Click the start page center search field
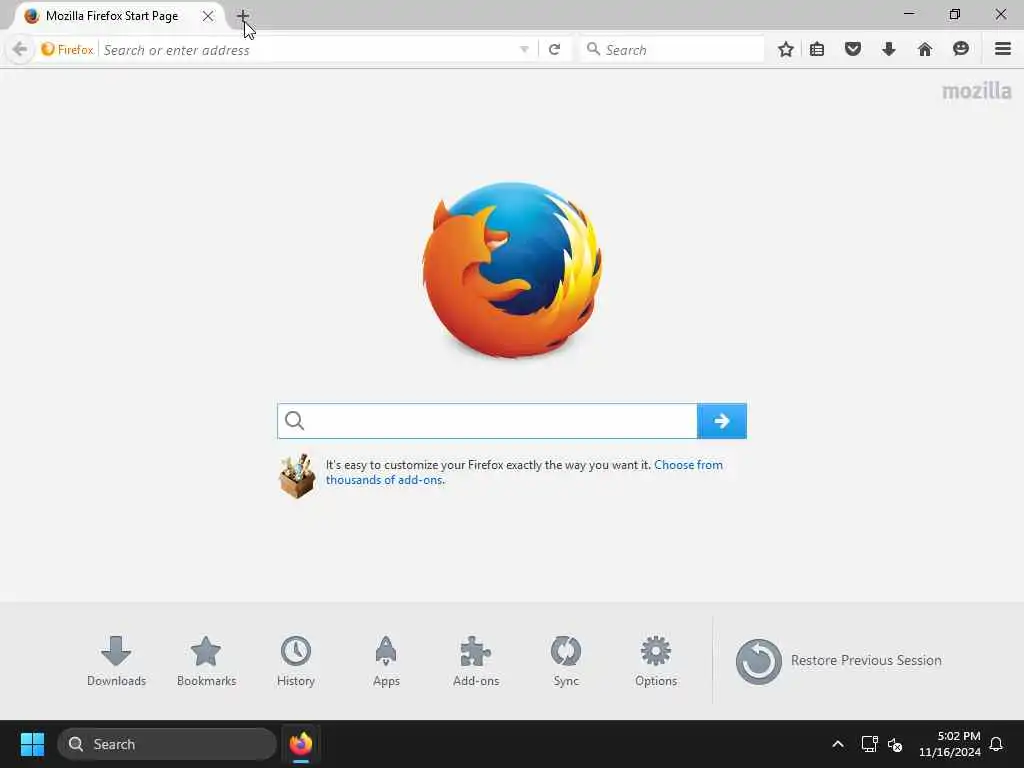This screenshot has height=768, width=1024. pyautogui.click(x=487, y=421)
